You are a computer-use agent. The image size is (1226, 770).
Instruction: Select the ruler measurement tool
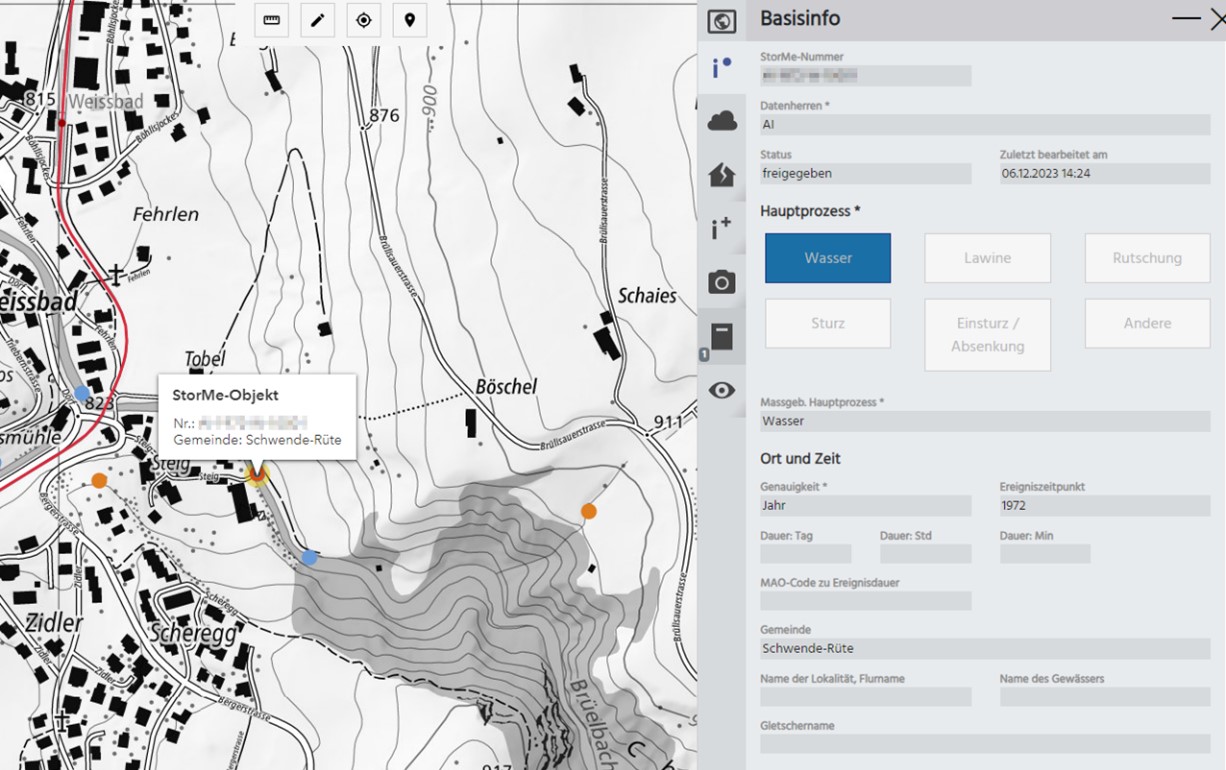tap(271, 20)
